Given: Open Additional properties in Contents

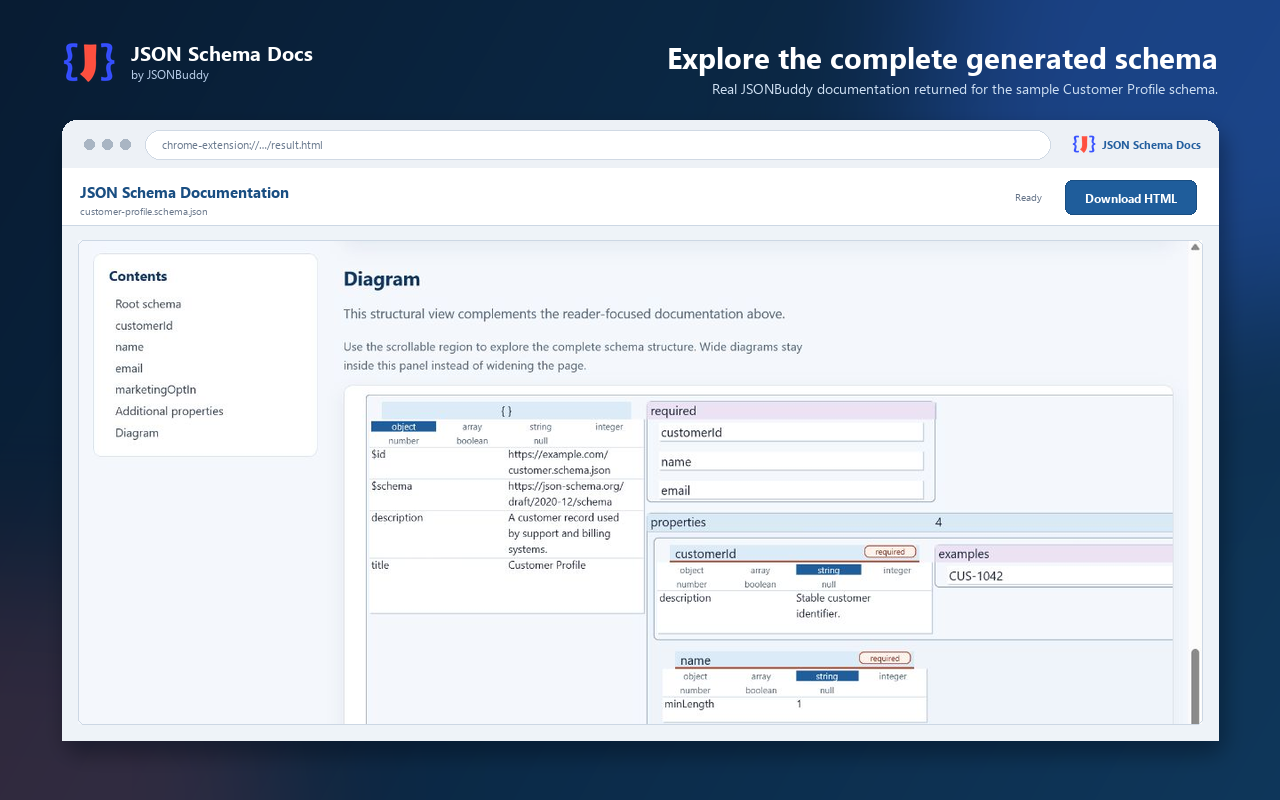Looking at the screenshot, I should (169, 411).
